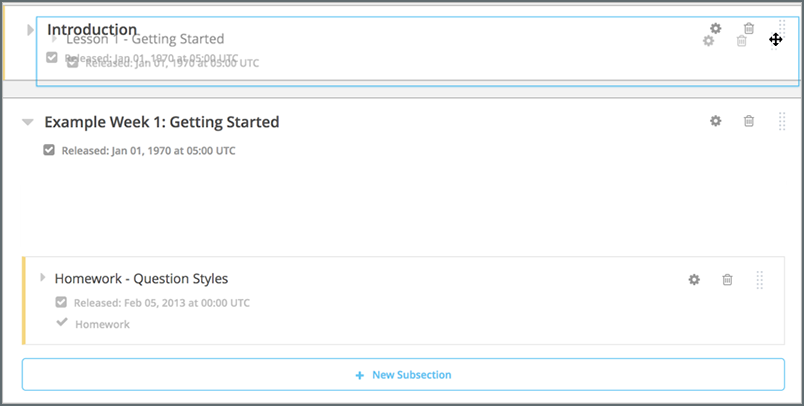Click gear icon on dragged Lesson 1 item

pos(708,41)
